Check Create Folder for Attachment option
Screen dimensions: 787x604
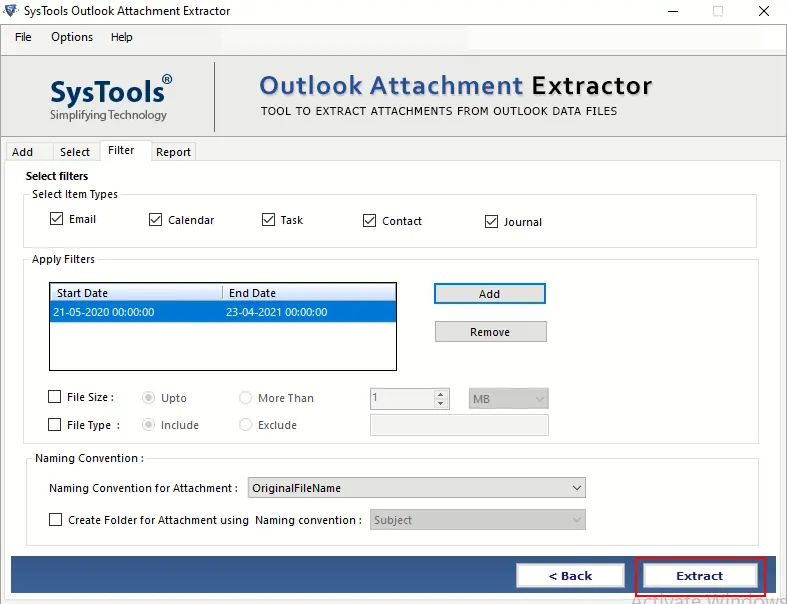[55, 520]
